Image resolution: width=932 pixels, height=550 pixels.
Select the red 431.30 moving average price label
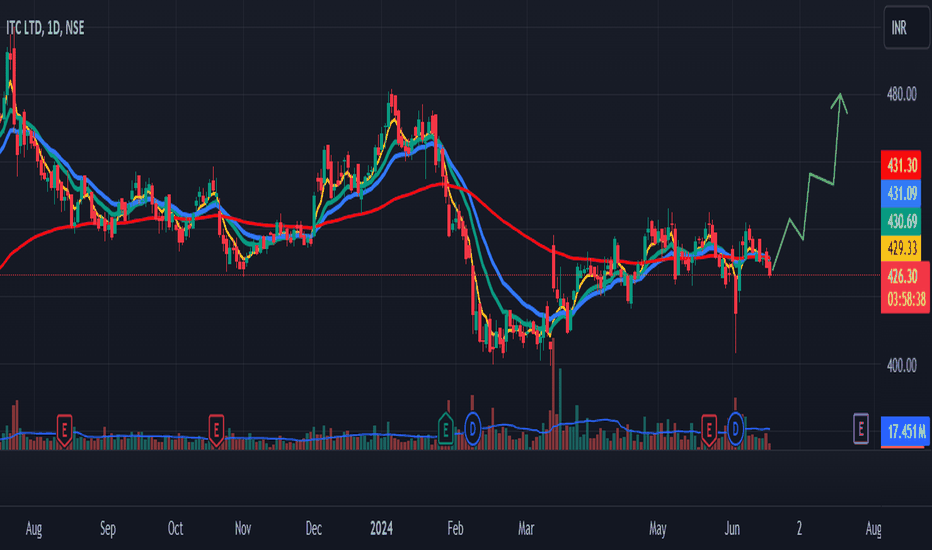point(901,165)
